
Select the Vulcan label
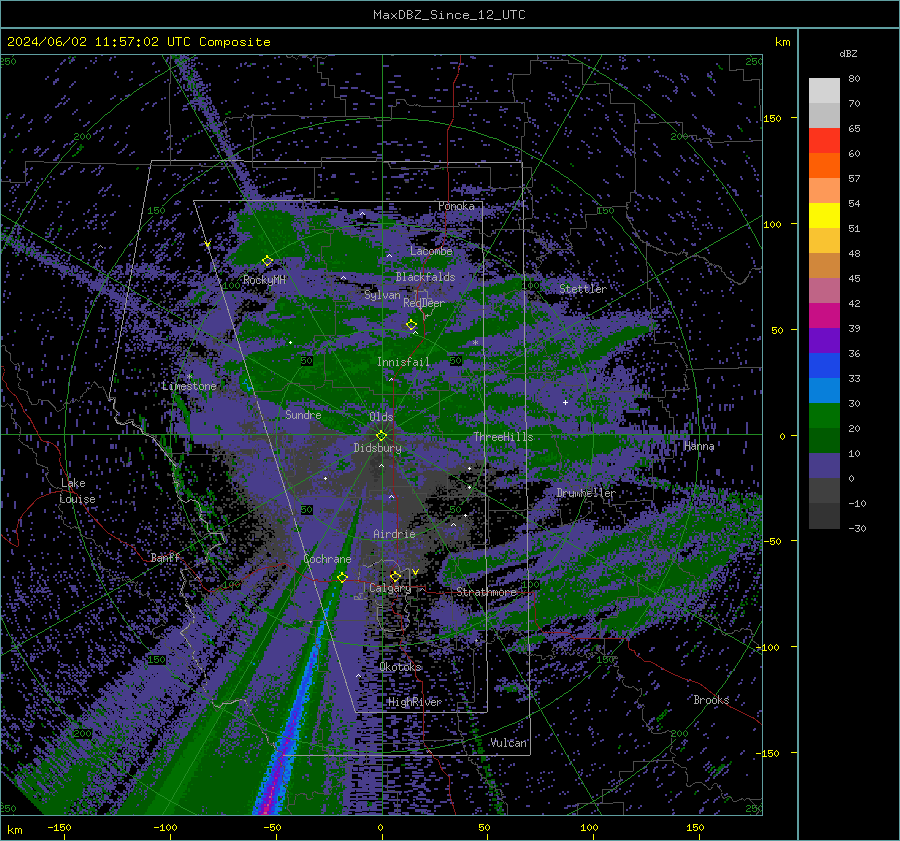508,743
